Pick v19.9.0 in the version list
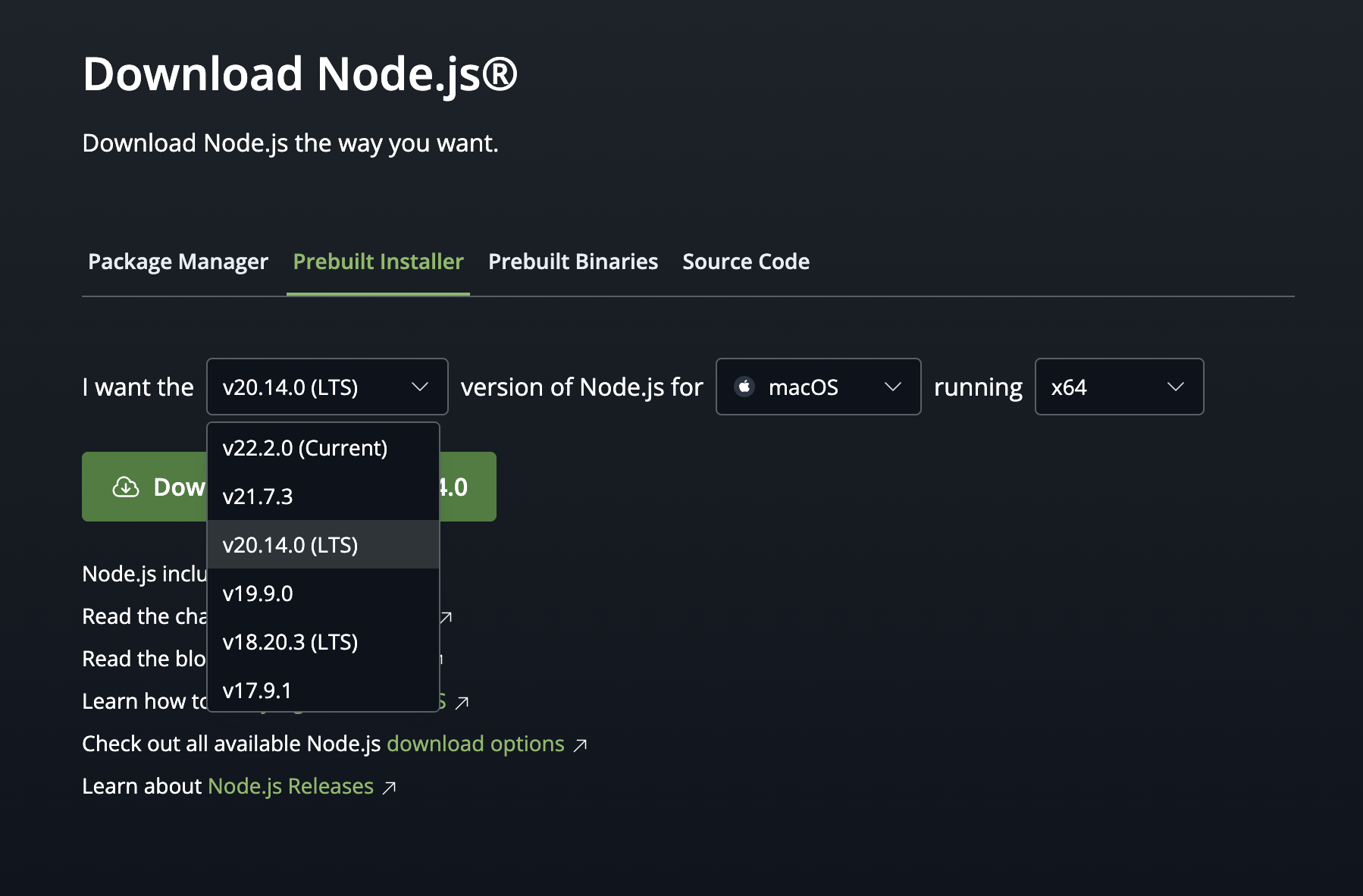 (x=324, y=594)
